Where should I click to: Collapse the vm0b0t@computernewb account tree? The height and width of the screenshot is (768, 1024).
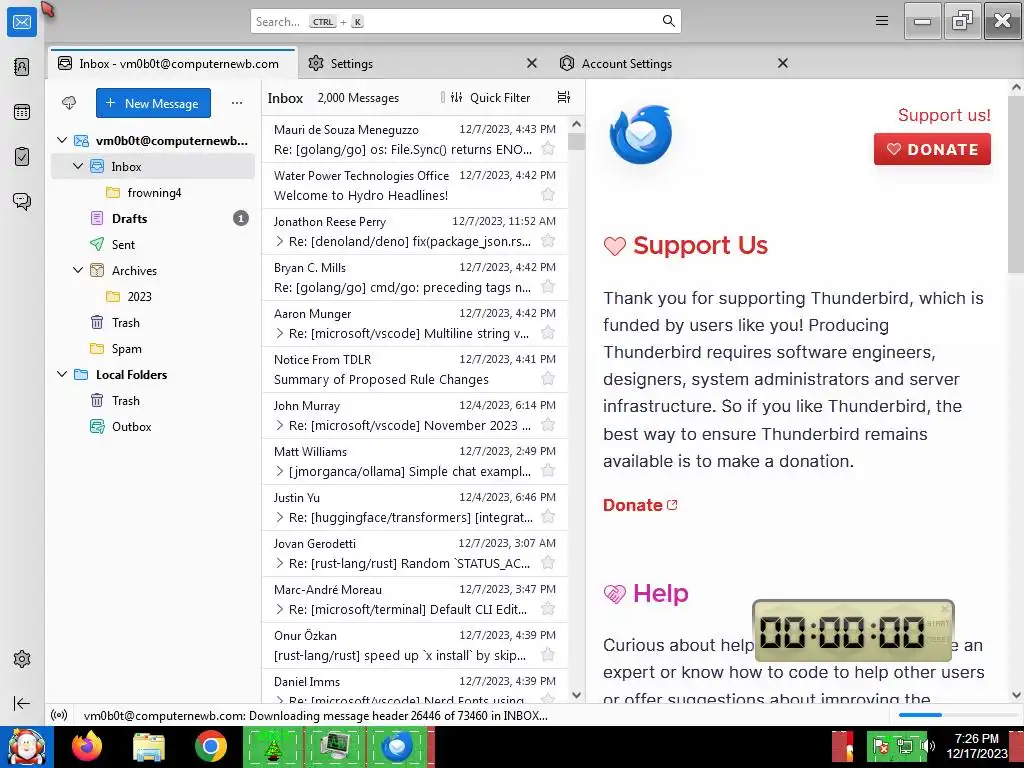(62, 140)
